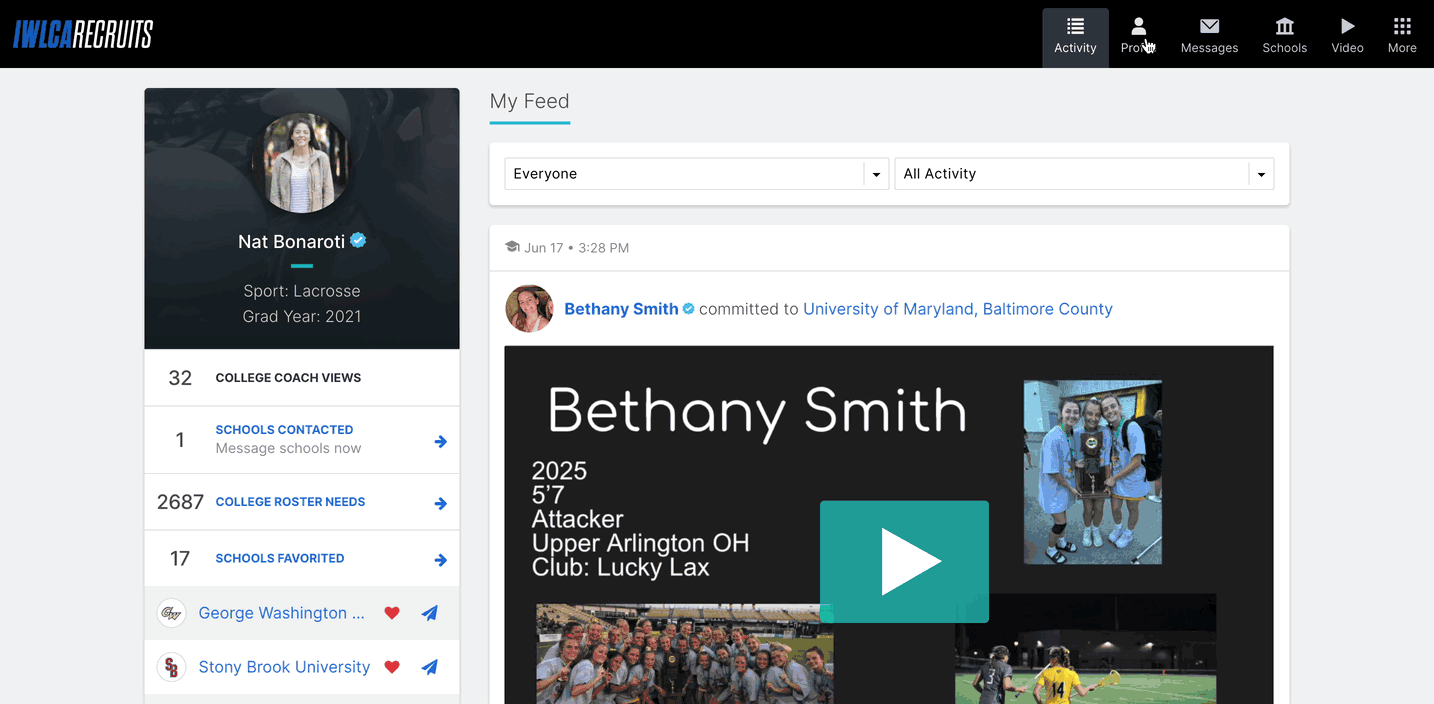Open the More menu grid
The width and height of the screenshot is (1434, 704).
coord(1402,37)
